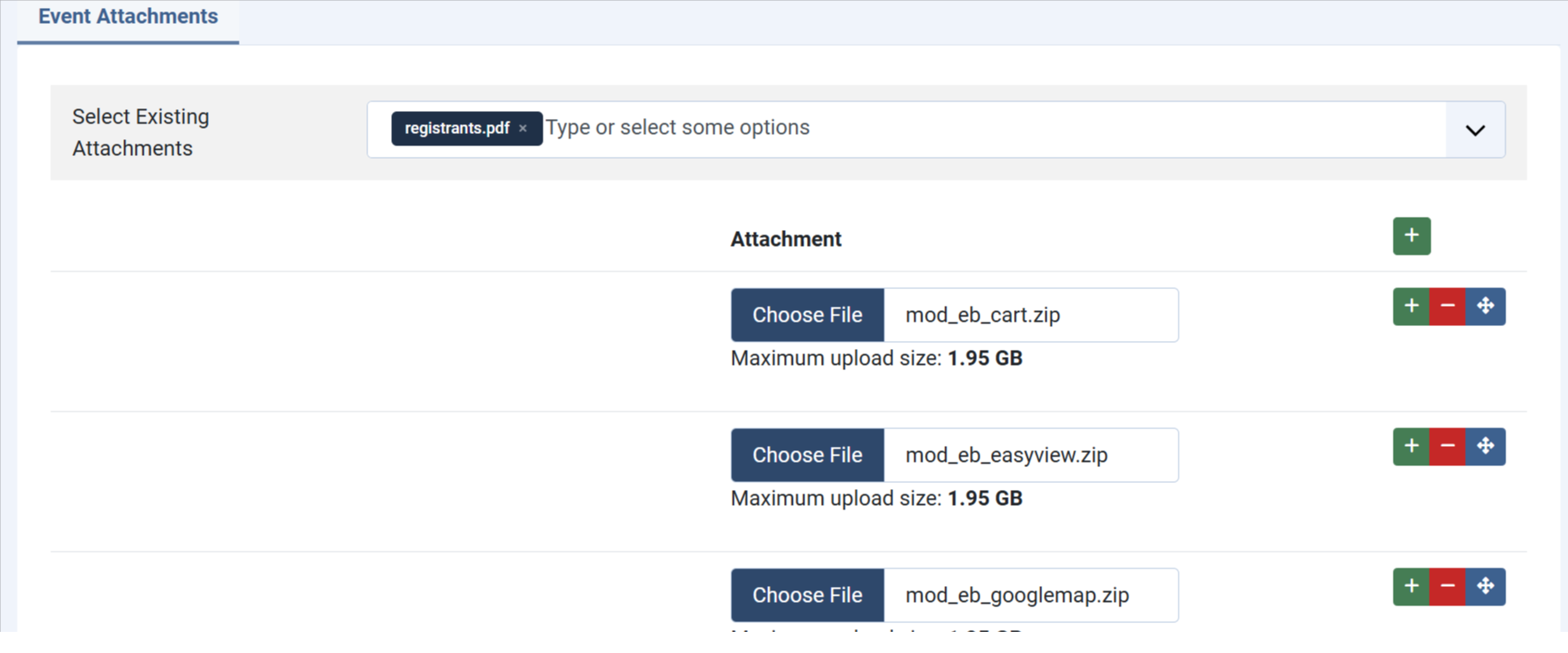Add row after mod_eb_easyview.zip attachment
The image size is (1568, 653).
pyautogui.click(x=1411, y=447)
